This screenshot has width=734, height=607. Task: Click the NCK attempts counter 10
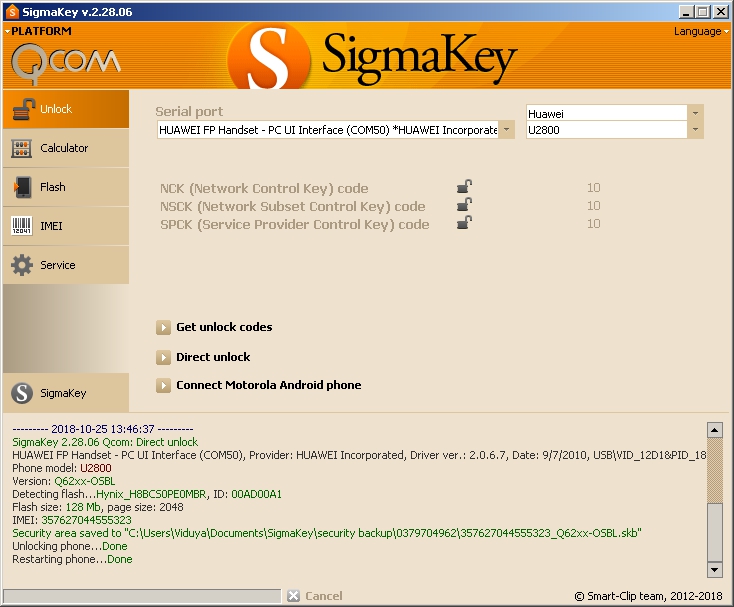tap(594, 188)
